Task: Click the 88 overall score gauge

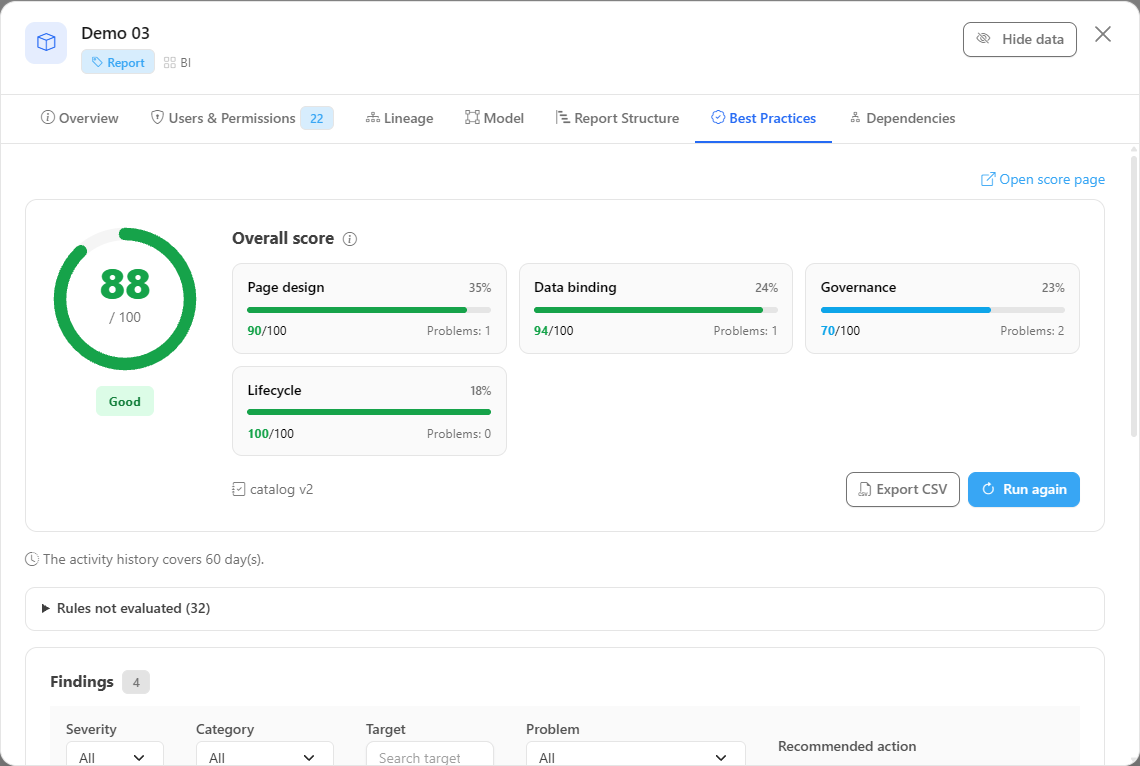Action: point(125,299)
